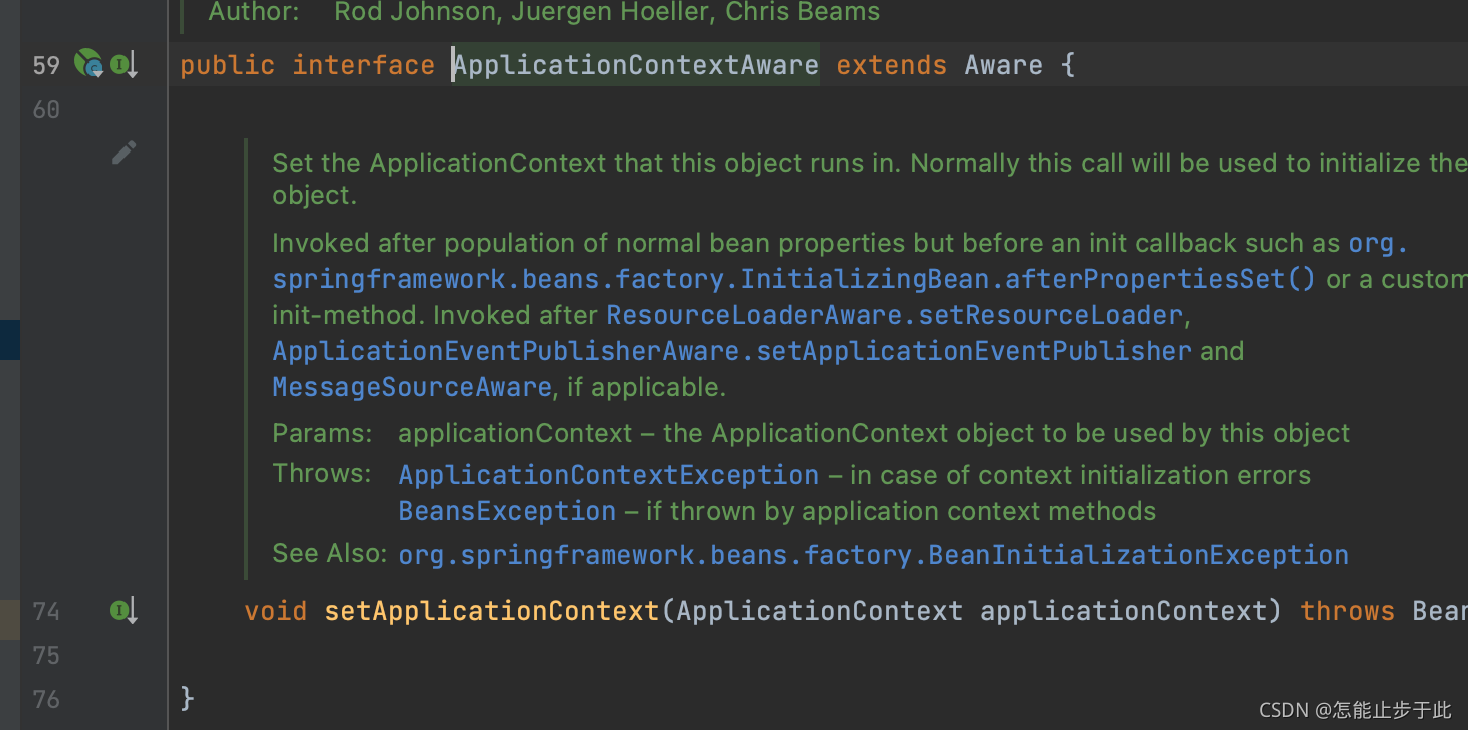Click the 'extends' keyword
Viewport: 1468px width, 730px height.
tap(892, 65)
